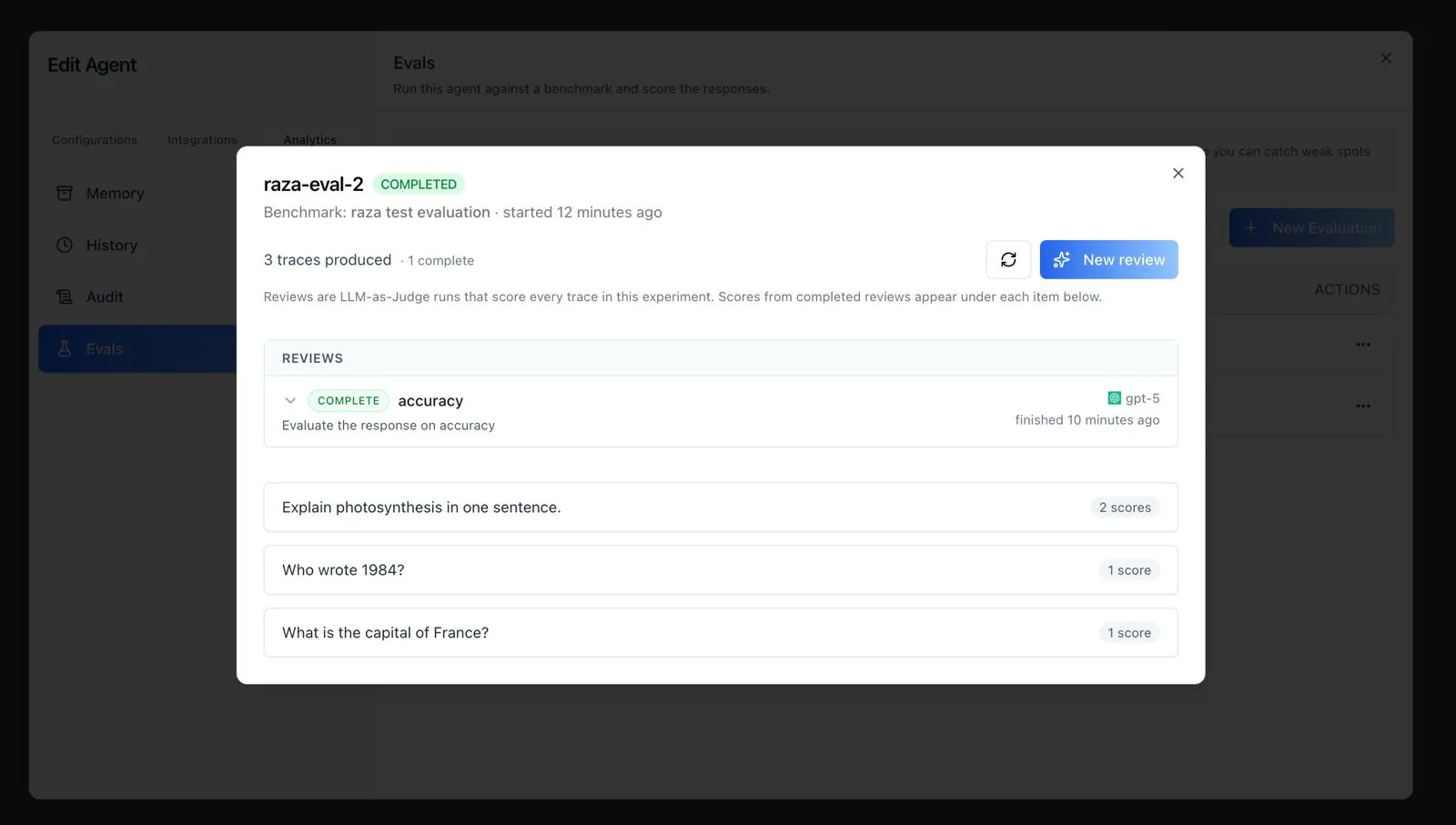The image size is (1456, 825).
Task: Click the 2 scores badge
Action: point(1125,508)
